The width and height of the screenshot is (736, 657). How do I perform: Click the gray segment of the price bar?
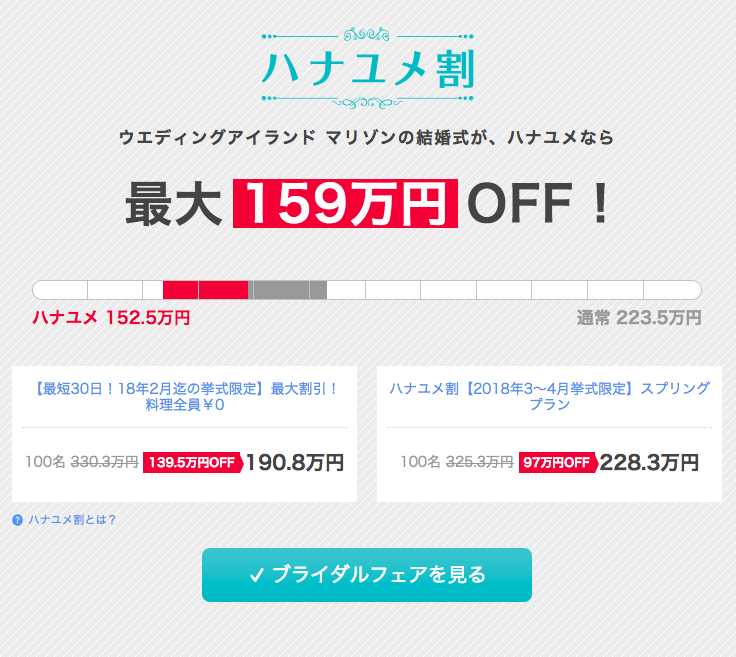287,290
